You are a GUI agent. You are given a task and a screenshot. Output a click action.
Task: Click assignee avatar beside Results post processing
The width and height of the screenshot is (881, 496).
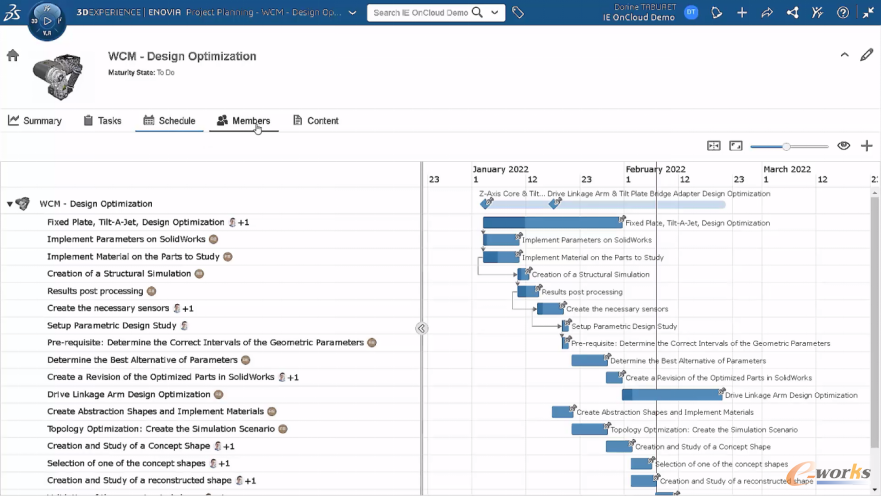pyautogui.click(x=152, y=291)
